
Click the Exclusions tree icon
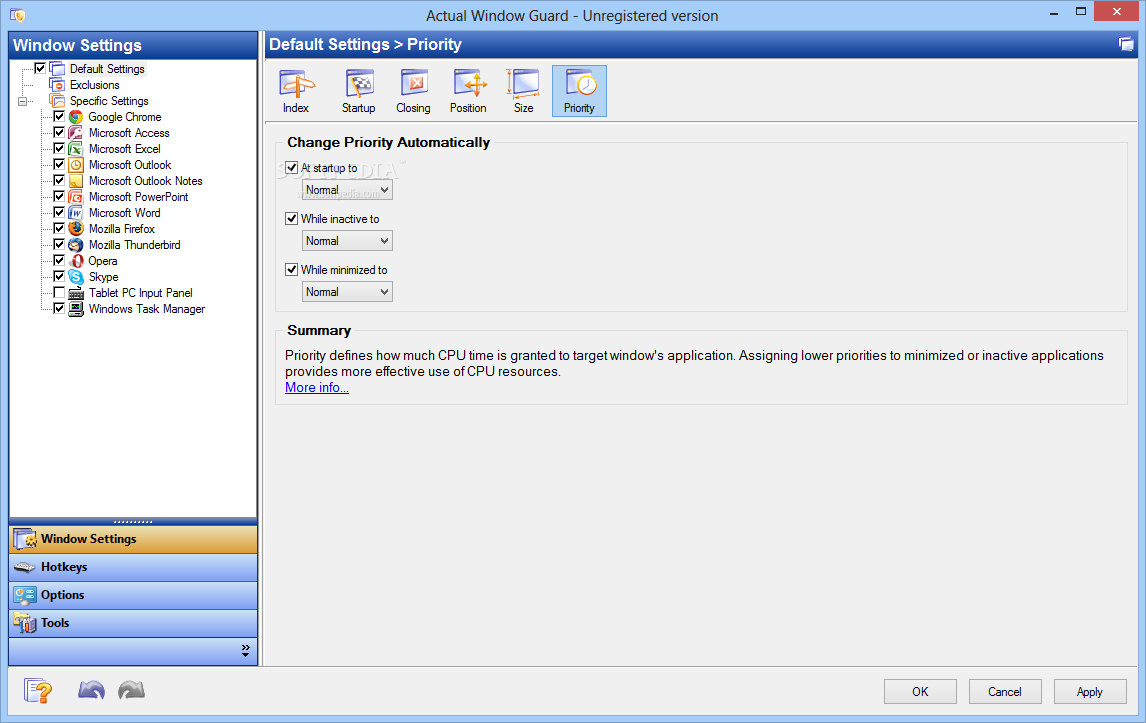[57, 85]
